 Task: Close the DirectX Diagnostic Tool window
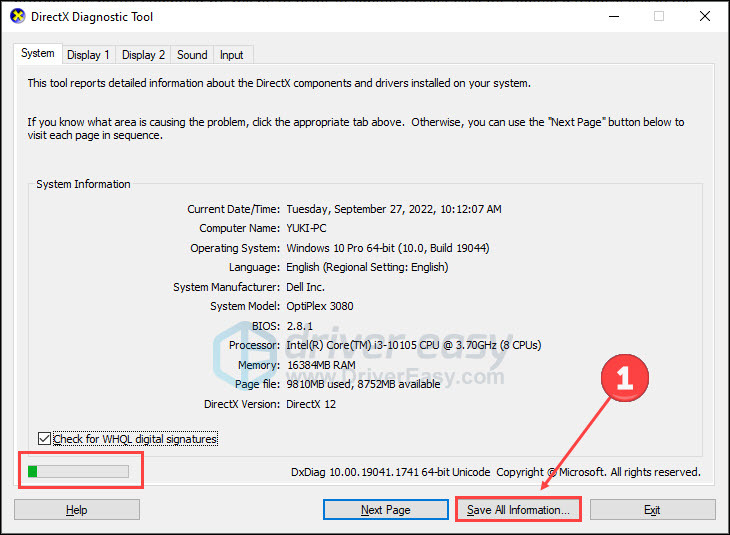click(x=705, y=17)
